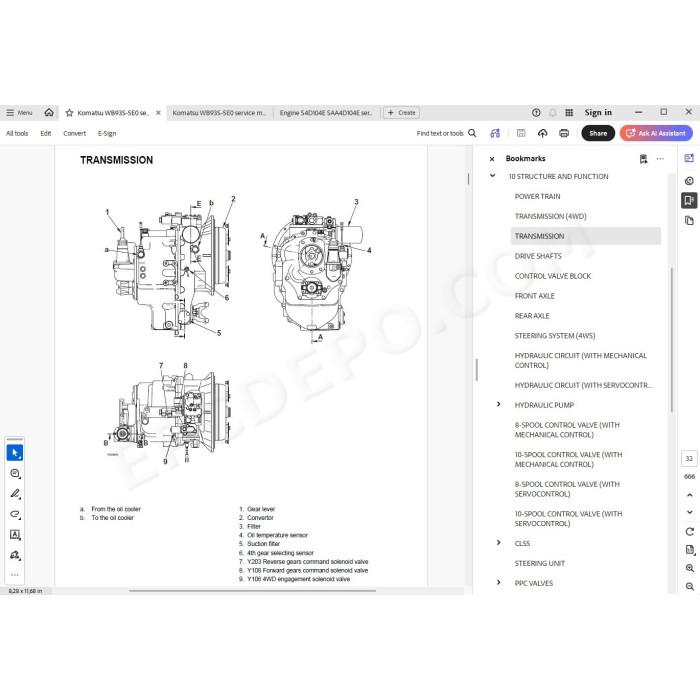This screenshot has height=700, width=700.
Task: Switch to Engine S4D104E SAA4D104E tab
Action: click(325, 113)
